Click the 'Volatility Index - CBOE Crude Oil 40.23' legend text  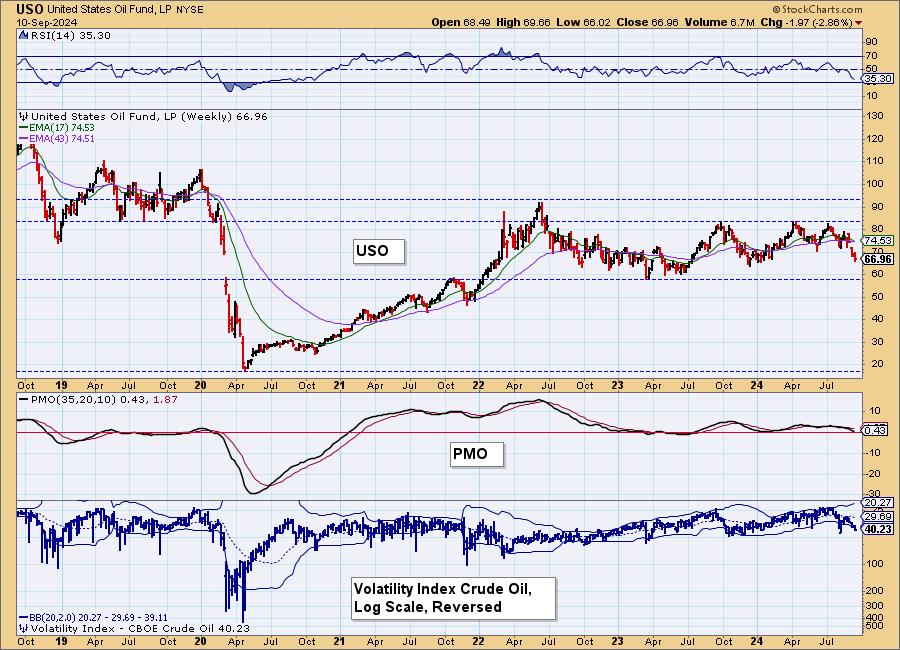click(141, 628)
